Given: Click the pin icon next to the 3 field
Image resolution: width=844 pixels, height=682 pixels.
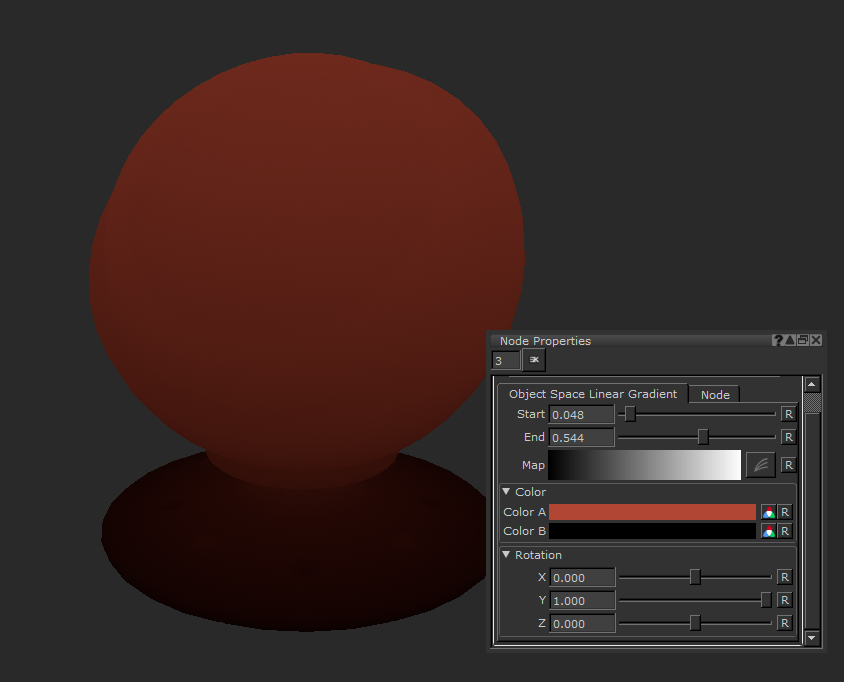Looking at the screenshot, I should [534, 360].
